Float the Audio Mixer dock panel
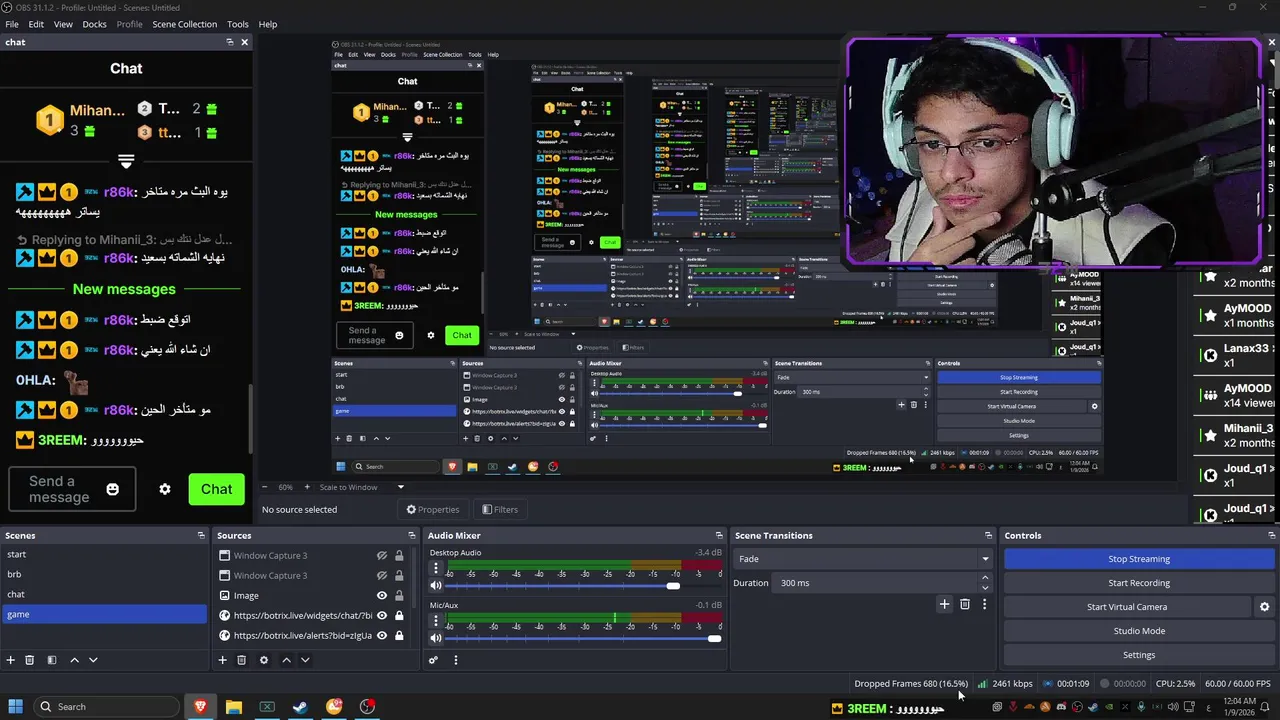Image resolution: width=1280 pixels, height=720 pixels. tap(718, 536)
